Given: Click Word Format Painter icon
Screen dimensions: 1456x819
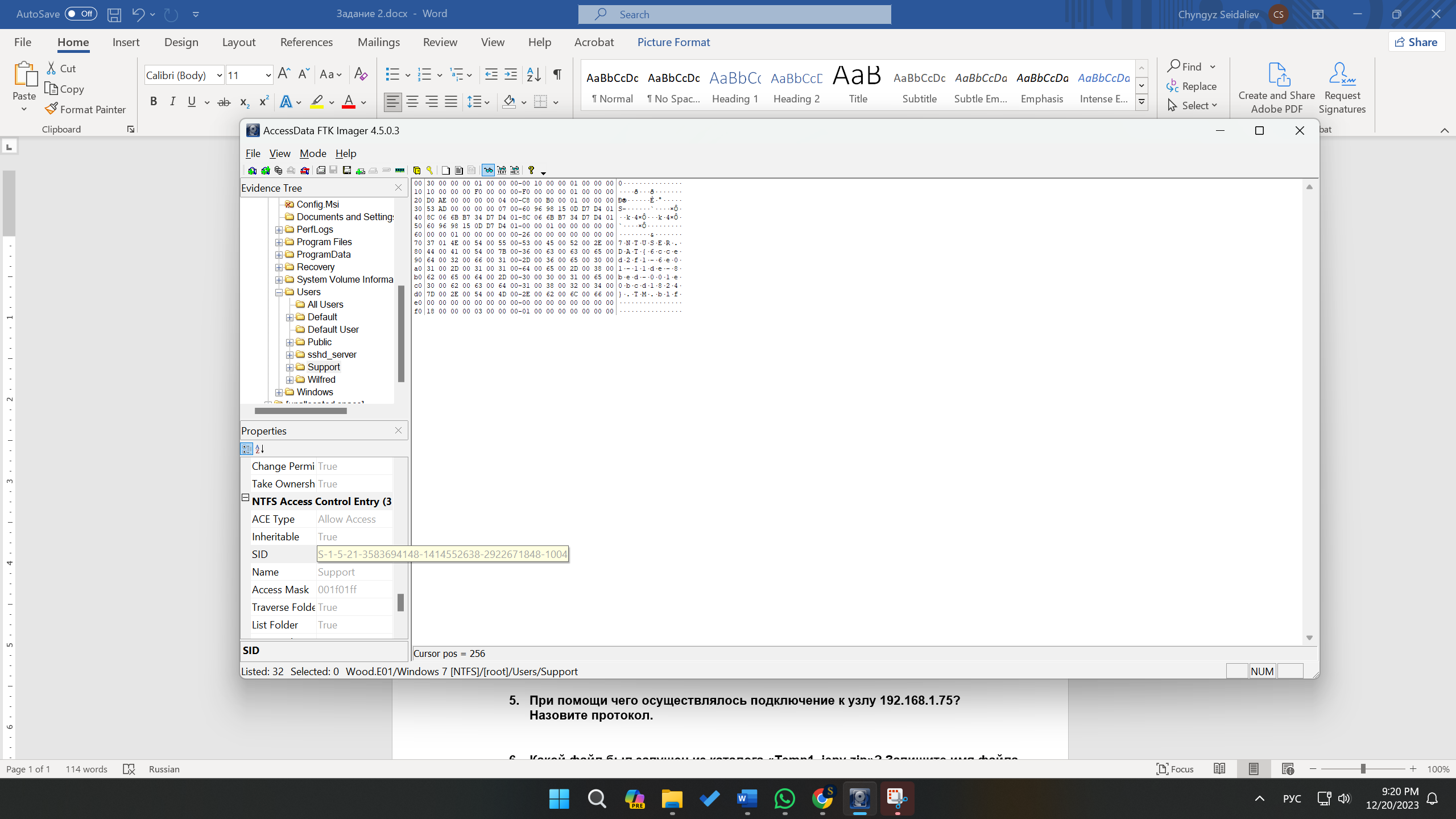Looking at the screenshot, I should click(85, 109).
